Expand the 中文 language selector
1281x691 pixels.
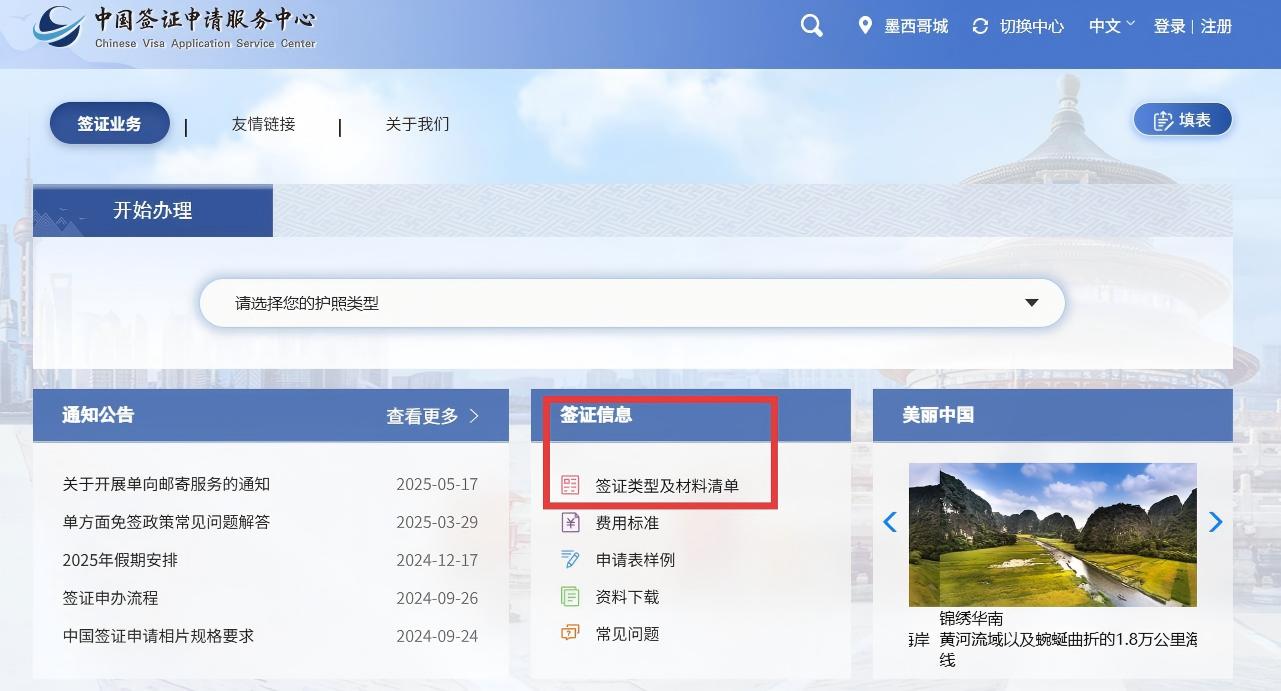pos(1111,26)
